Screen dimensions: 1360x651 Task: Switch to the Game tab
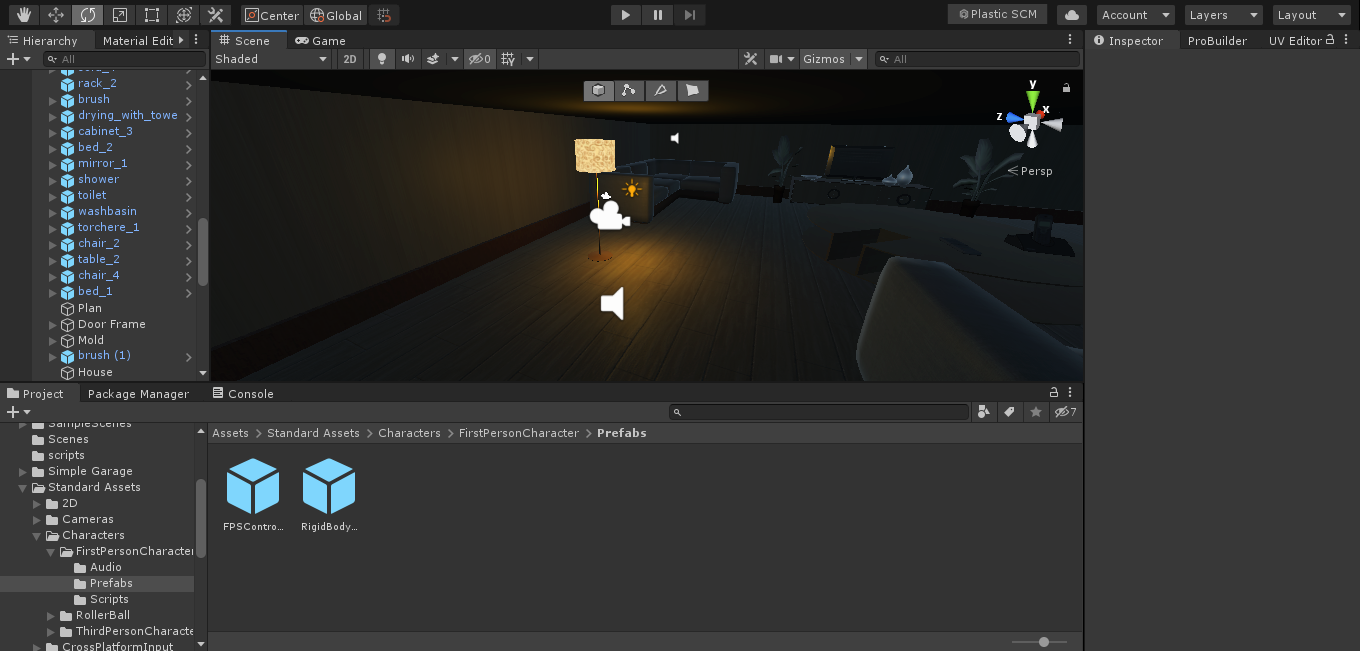(320, 41)
